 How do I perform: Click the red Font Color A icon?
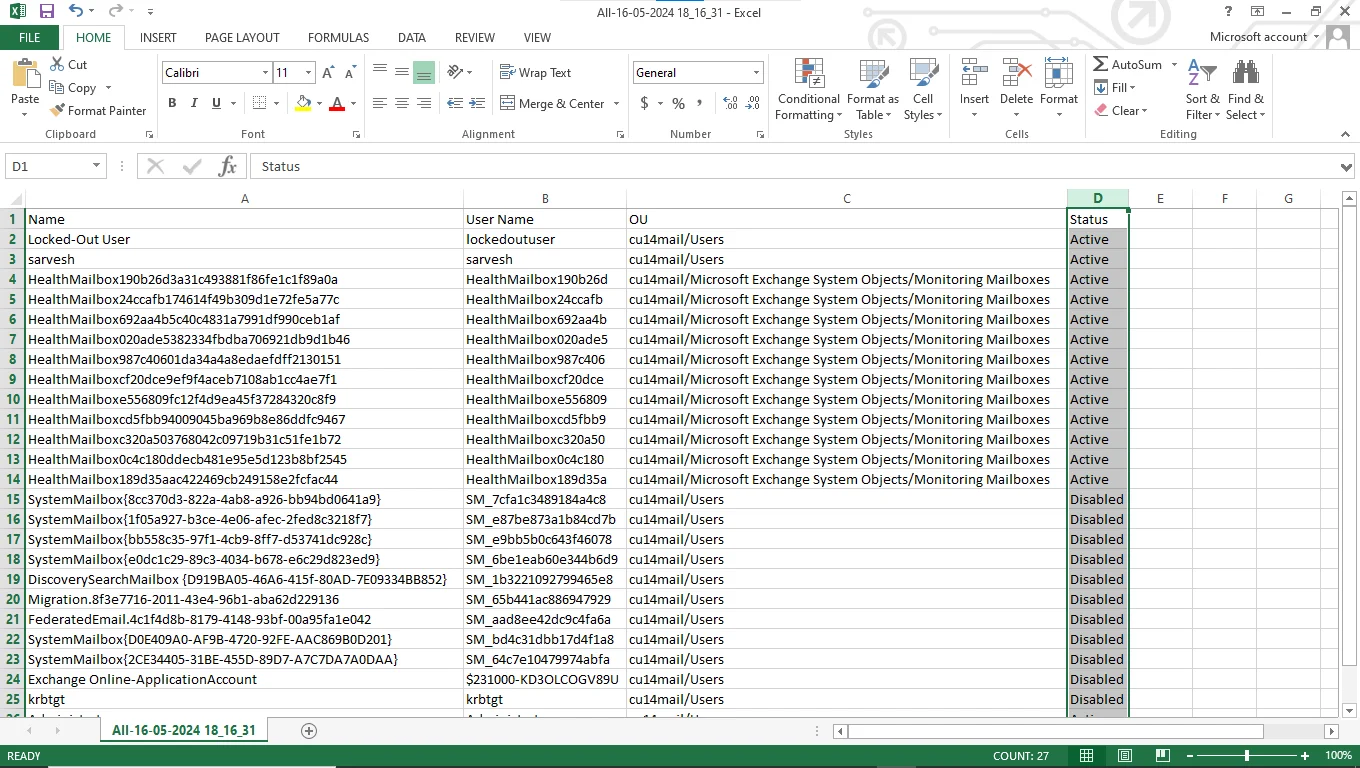pos(337,103)
